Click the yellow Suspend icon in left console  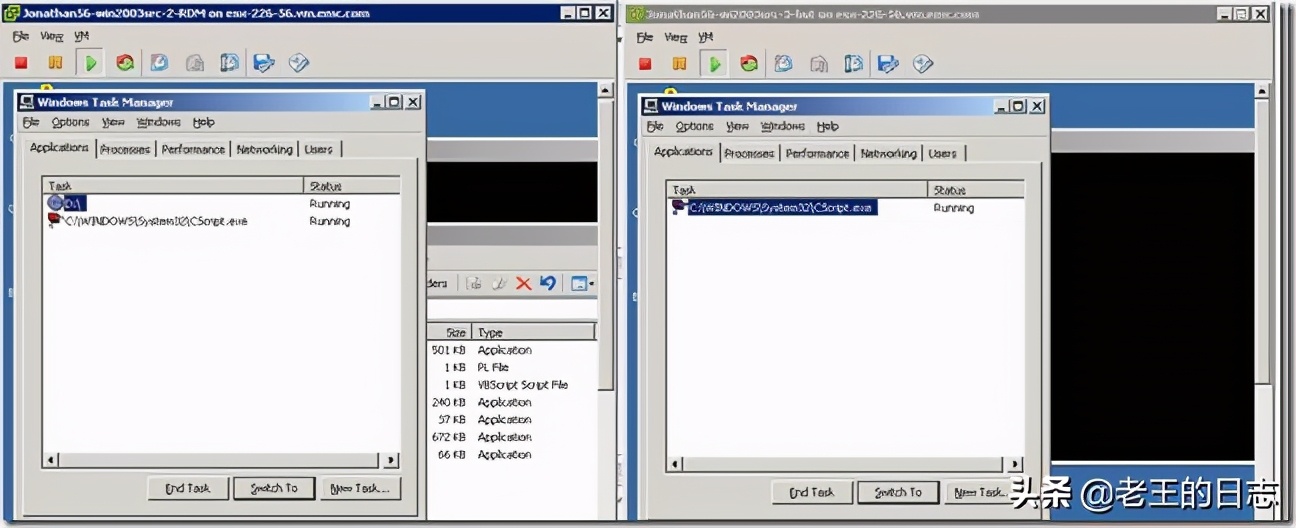[55, 63]
